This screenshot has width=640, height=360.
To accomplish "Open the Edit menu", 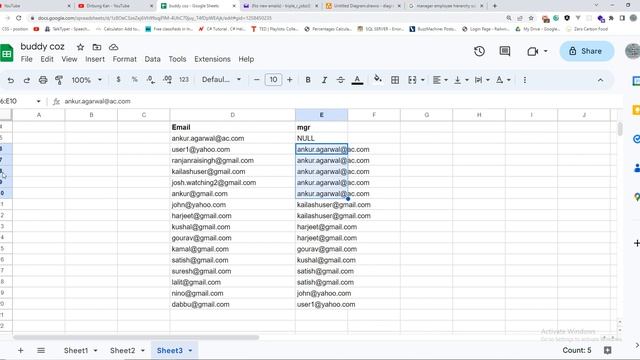I will point(47,59).
